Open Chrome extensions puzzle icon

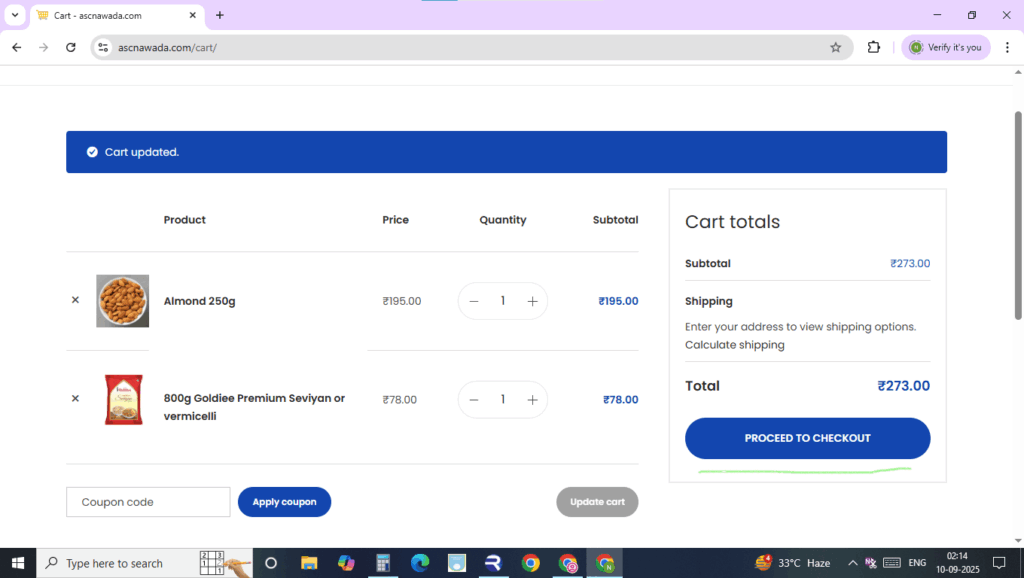(873, 47)
